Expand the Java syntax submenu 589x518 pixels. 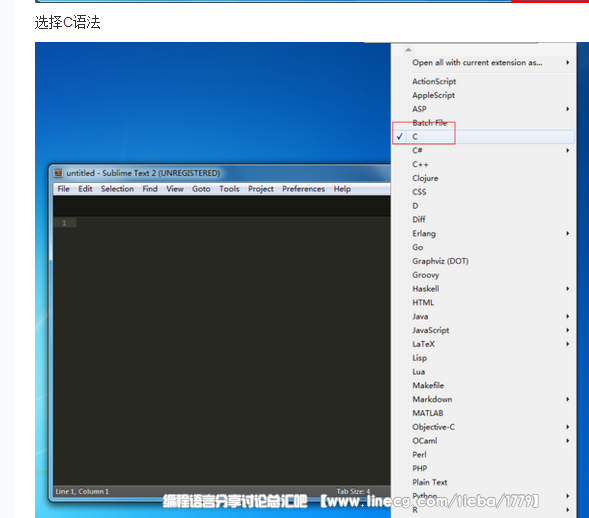point(483,316)
